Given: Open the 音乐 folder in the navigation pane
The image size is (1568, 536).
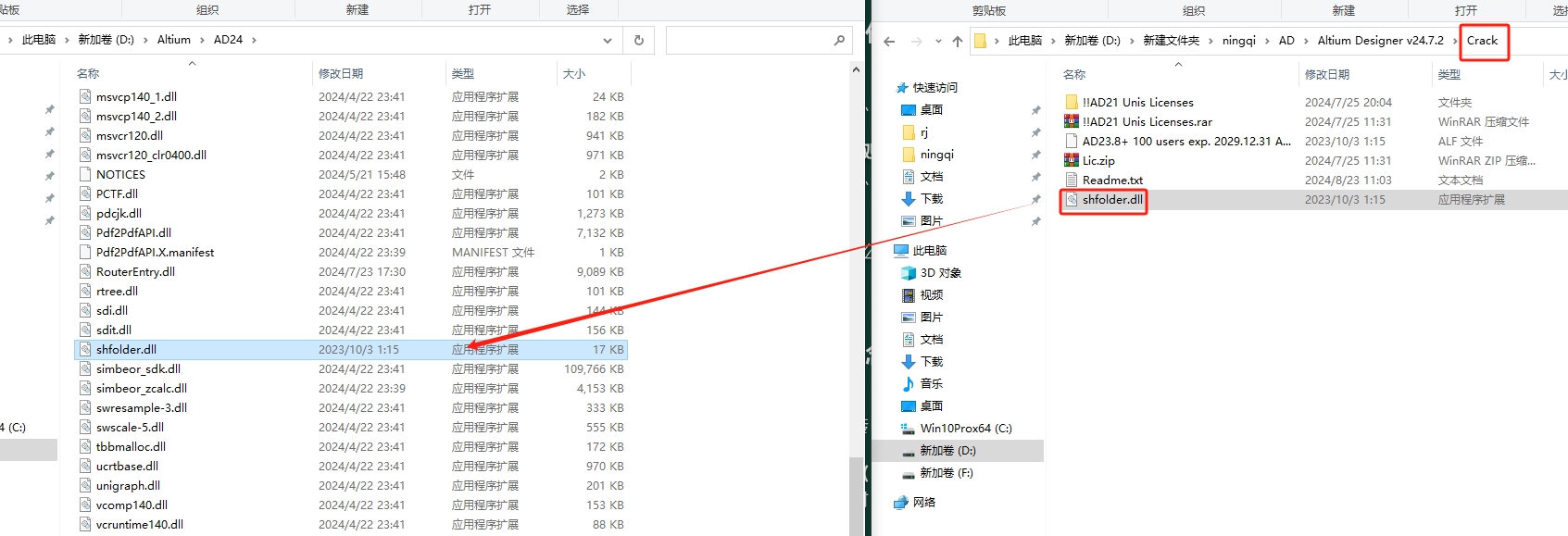Looking at the screenshot, I should coord(931,383).
